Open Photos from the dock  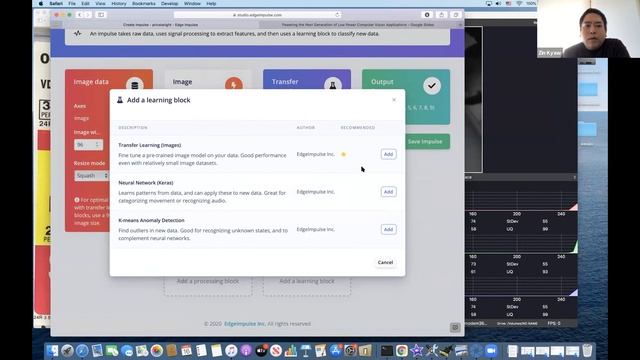tap(157, 351)
